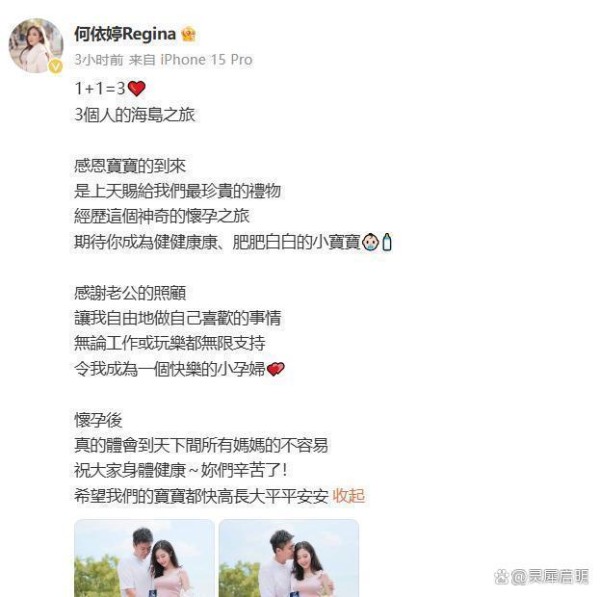
Task: Click the red heart emoji after 1+1=3
Action: (136, 89)
